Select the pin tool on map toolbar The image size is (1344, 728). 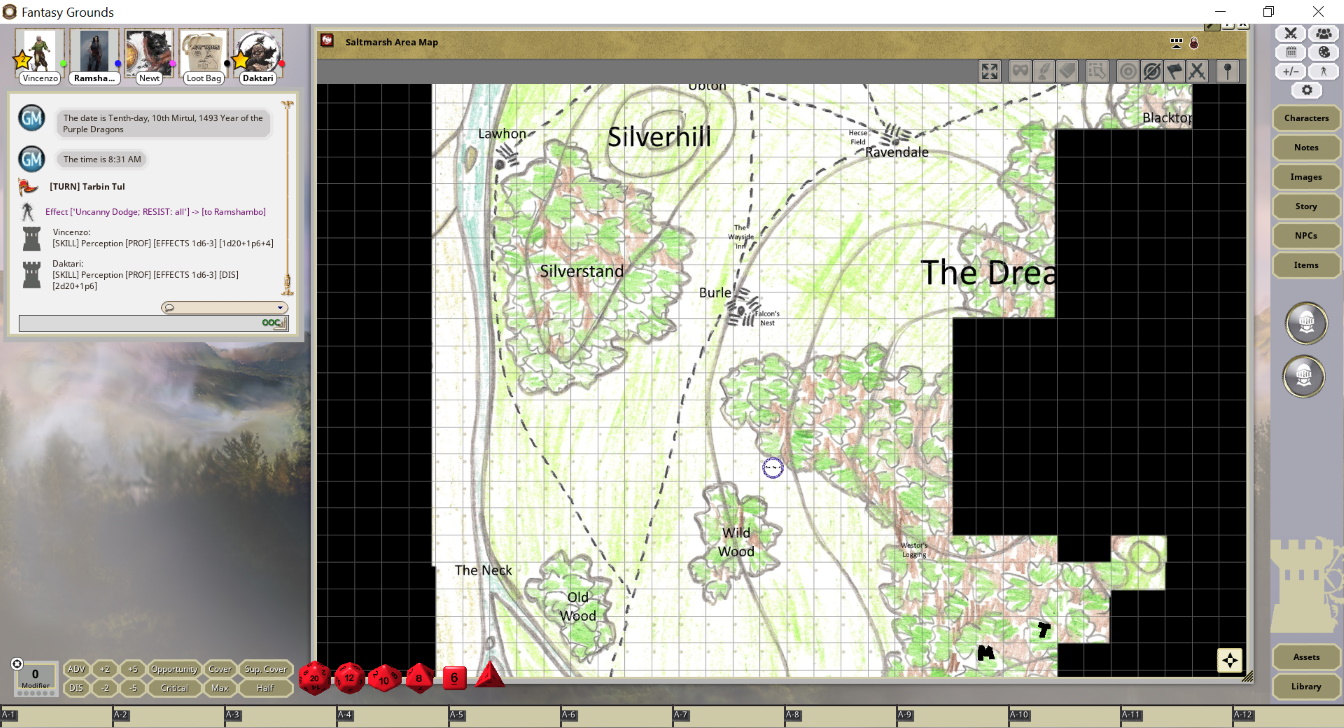pos(1228,71)
